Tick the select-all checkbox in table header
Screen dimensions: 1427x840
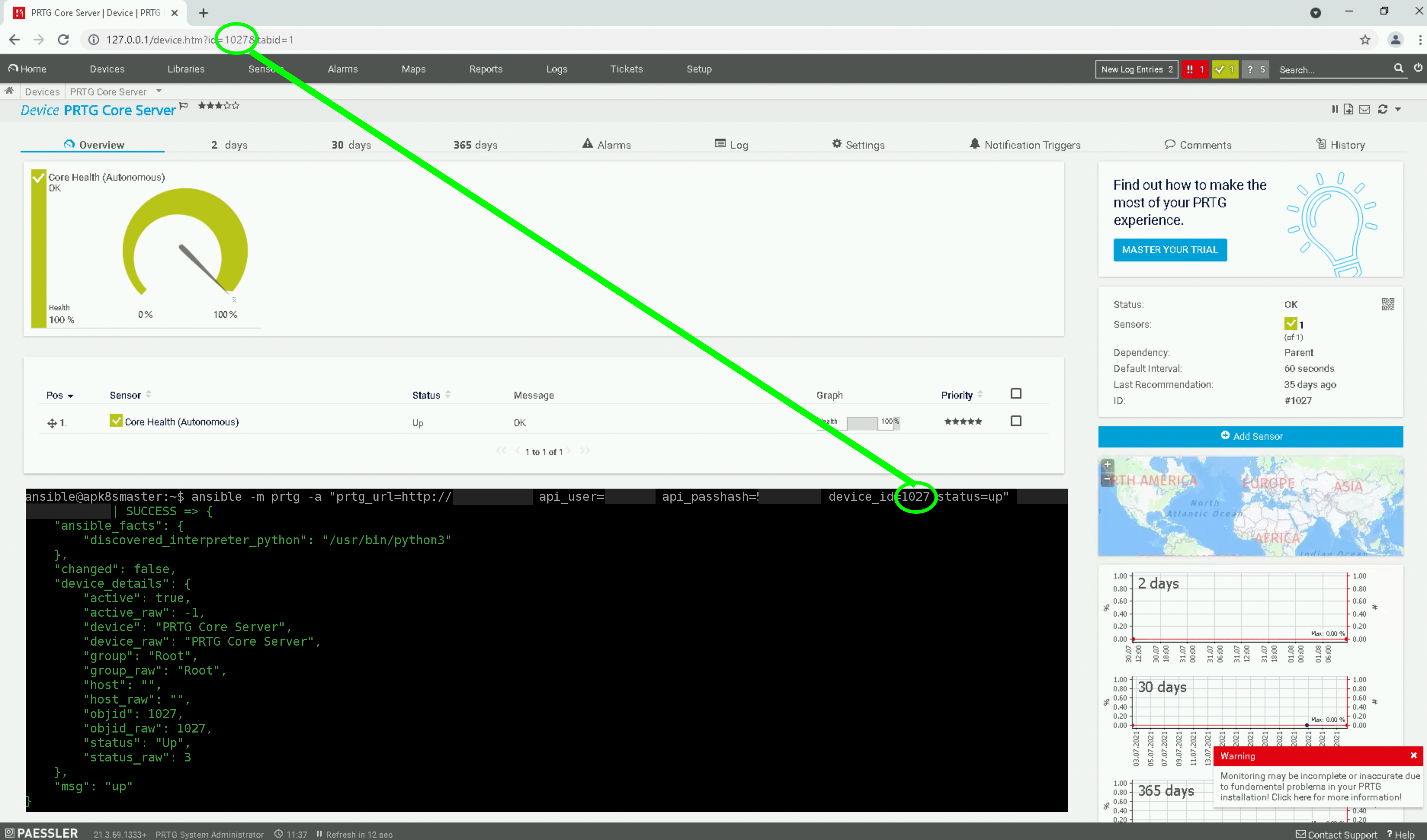tap(1016, 394)
